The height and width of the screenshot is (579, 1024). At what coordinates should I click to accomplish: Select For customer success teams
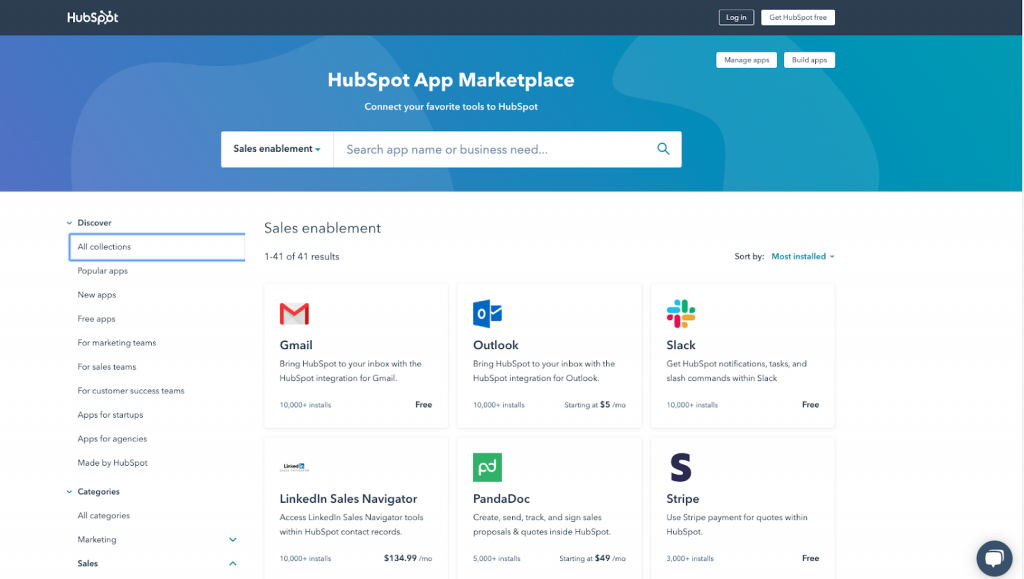click(131, 391)
